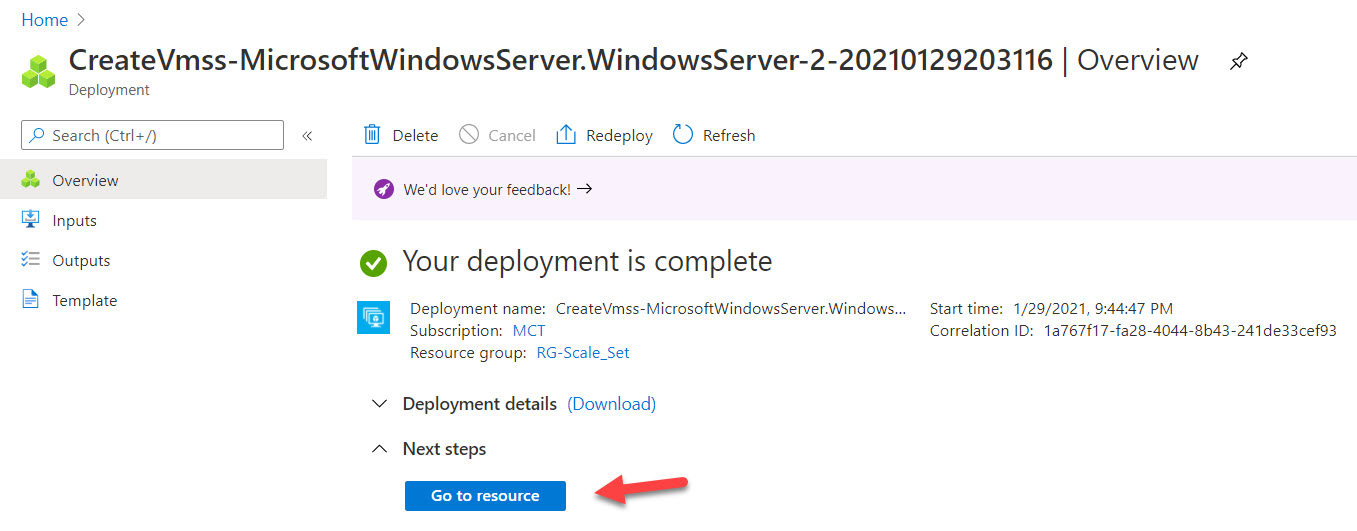Collapse the Next steps section
Screen dimensions: 1357x531
pyautogui.click(x=379, y=449)
